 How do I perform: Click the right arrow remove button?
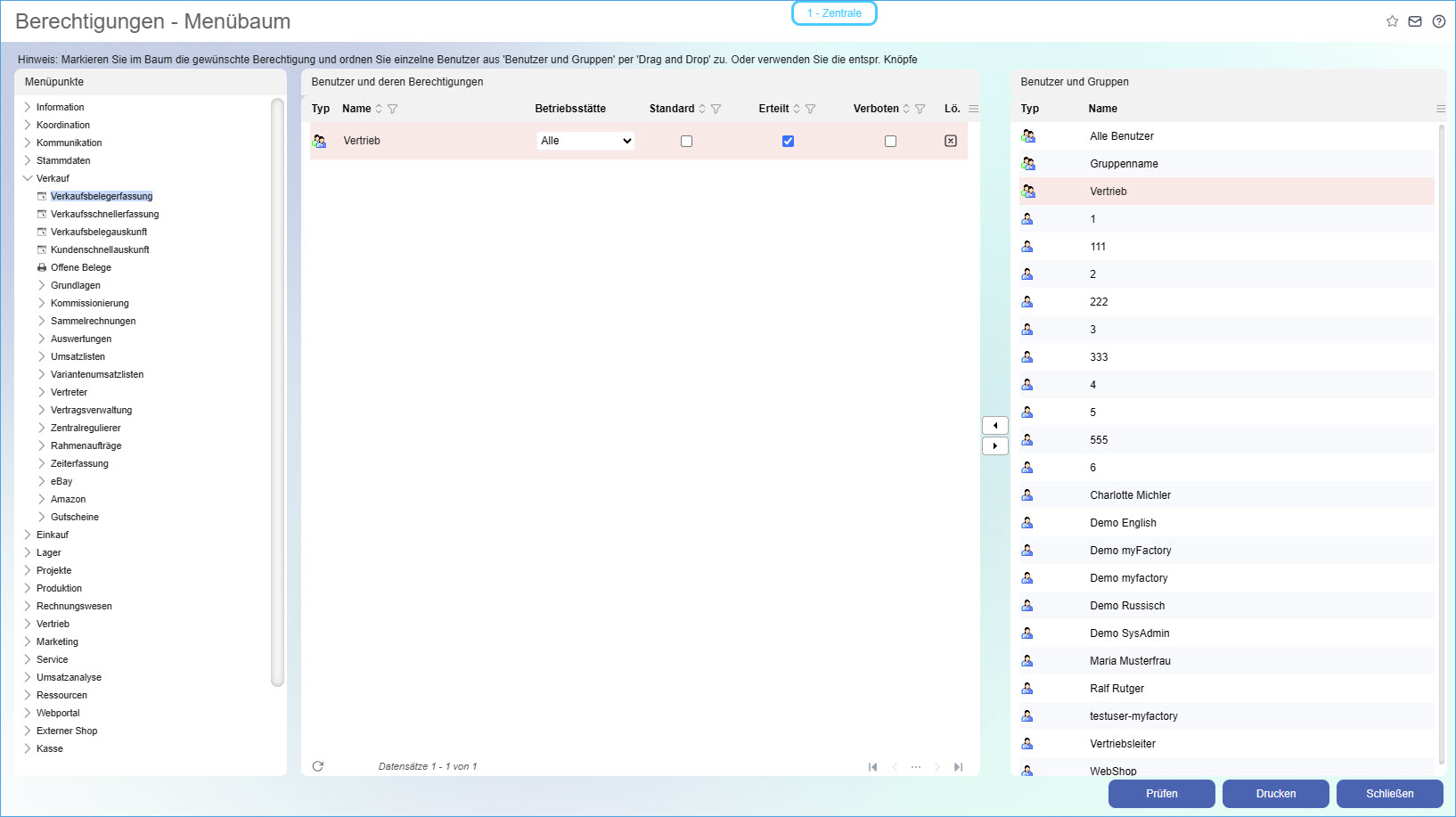click(994, 445)
